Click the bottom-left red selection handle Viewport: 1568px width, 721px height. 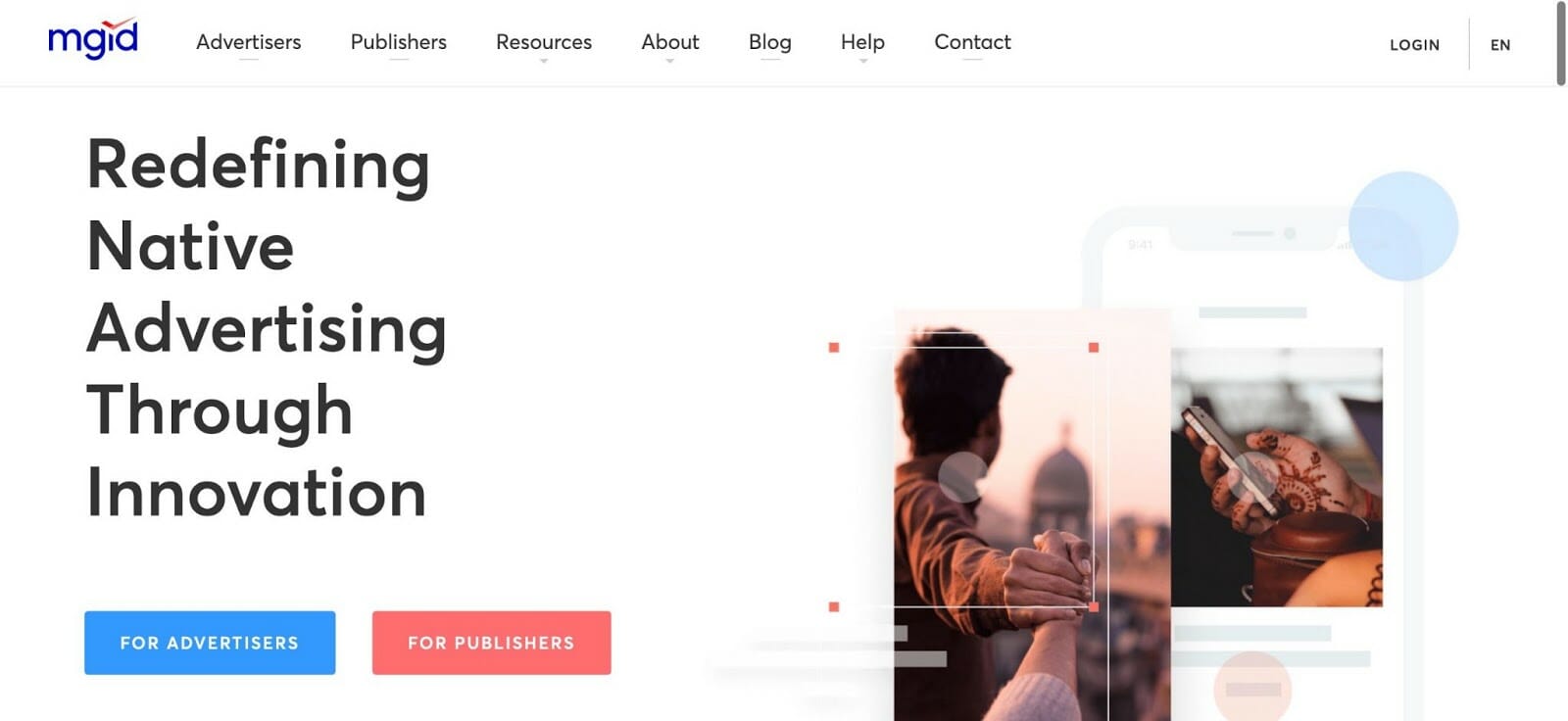click(x=834, y=607)
